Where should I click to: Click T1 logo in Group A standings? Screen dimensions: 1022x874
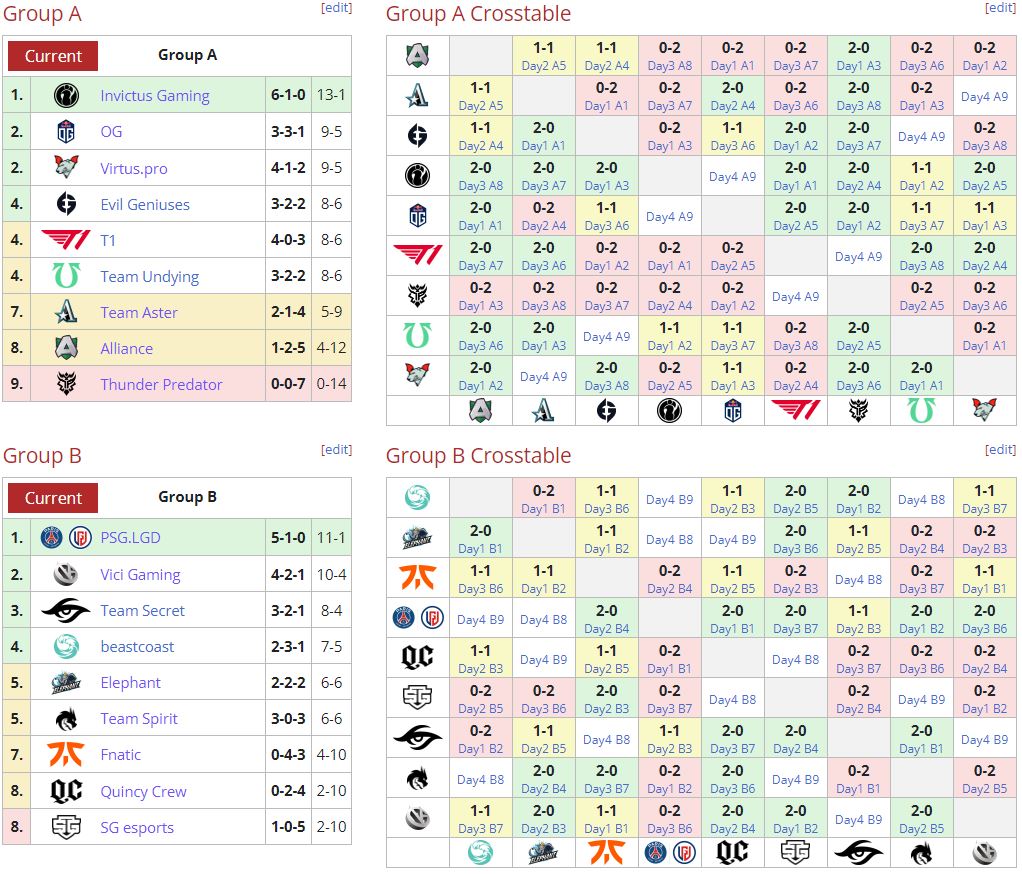click(x=66, y=240)
